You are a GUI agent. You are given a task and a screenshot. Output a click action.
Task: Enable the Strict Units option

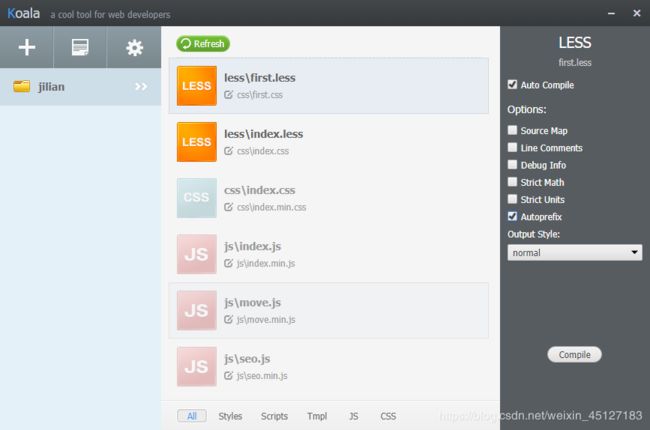(512, 199)
